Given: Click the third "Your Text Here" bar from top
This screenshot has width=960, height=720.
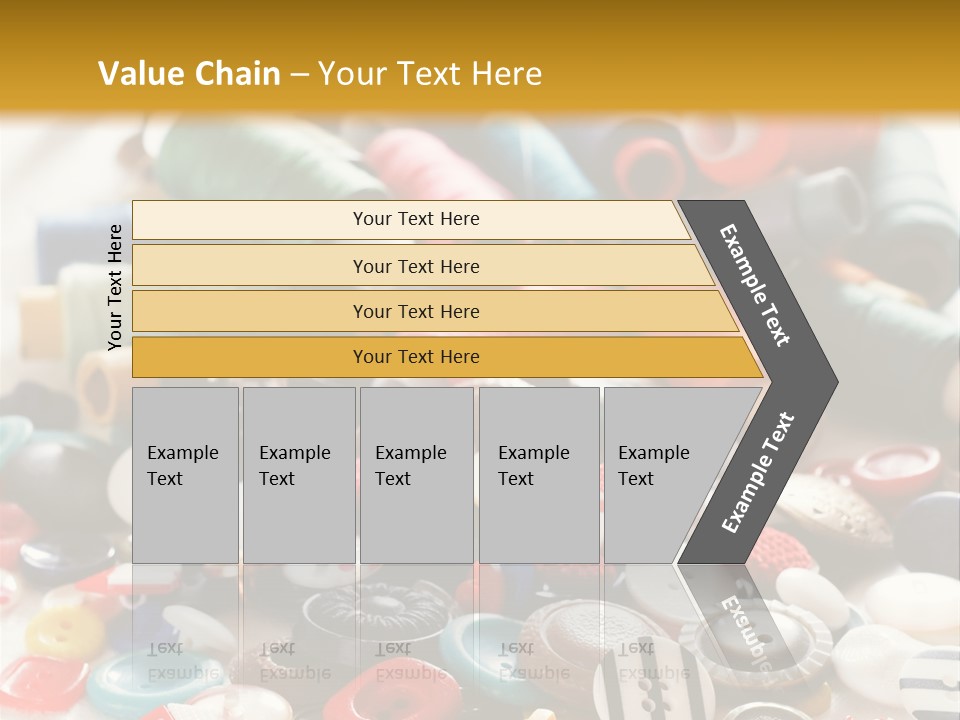Looking at the screenshot, I should tap(416, 311).
